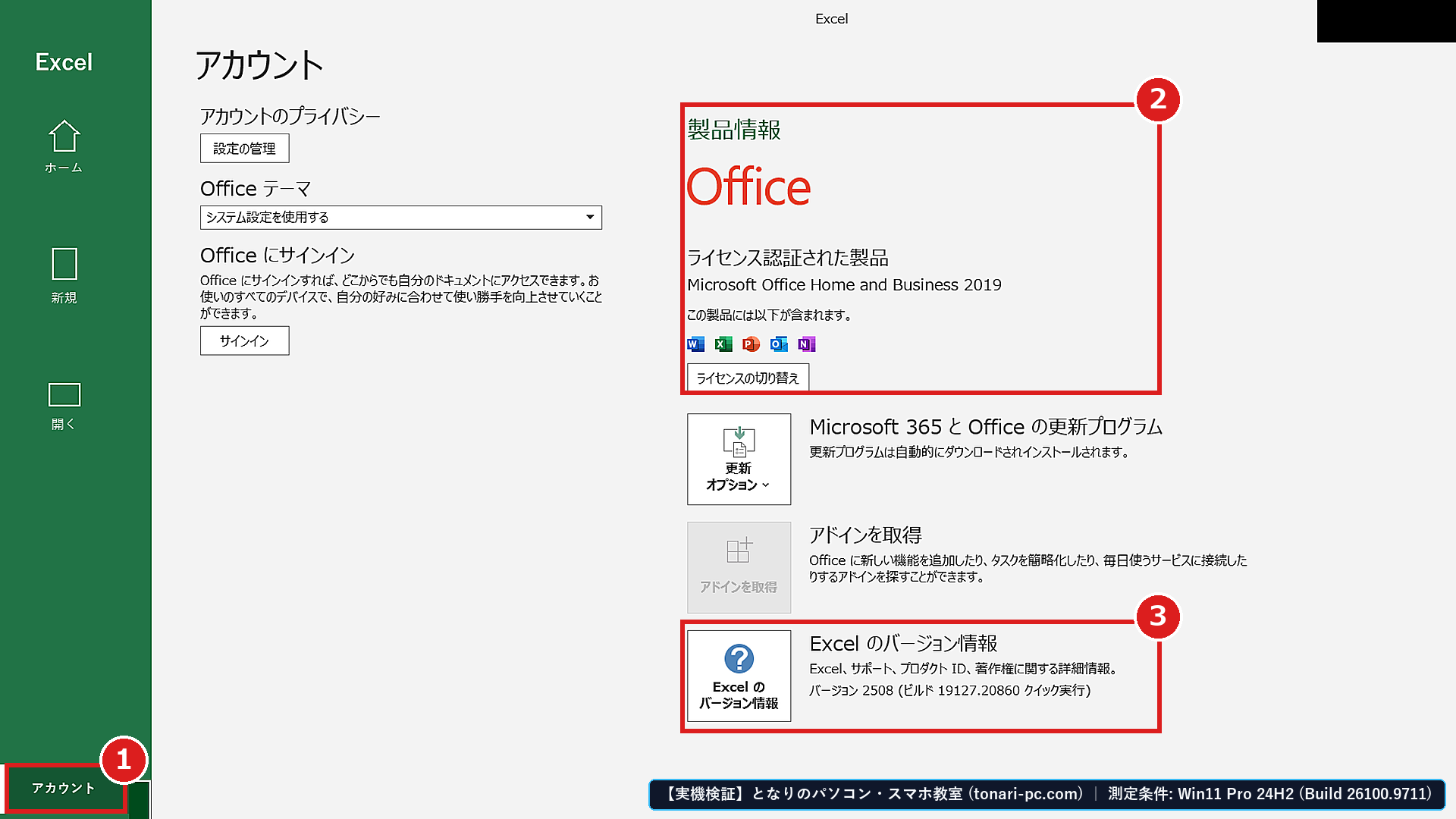Image resolution: width=1456 pixels, height=819 pixels.
Task: Click the 製品情報 heading
Action: click(733, 130)
